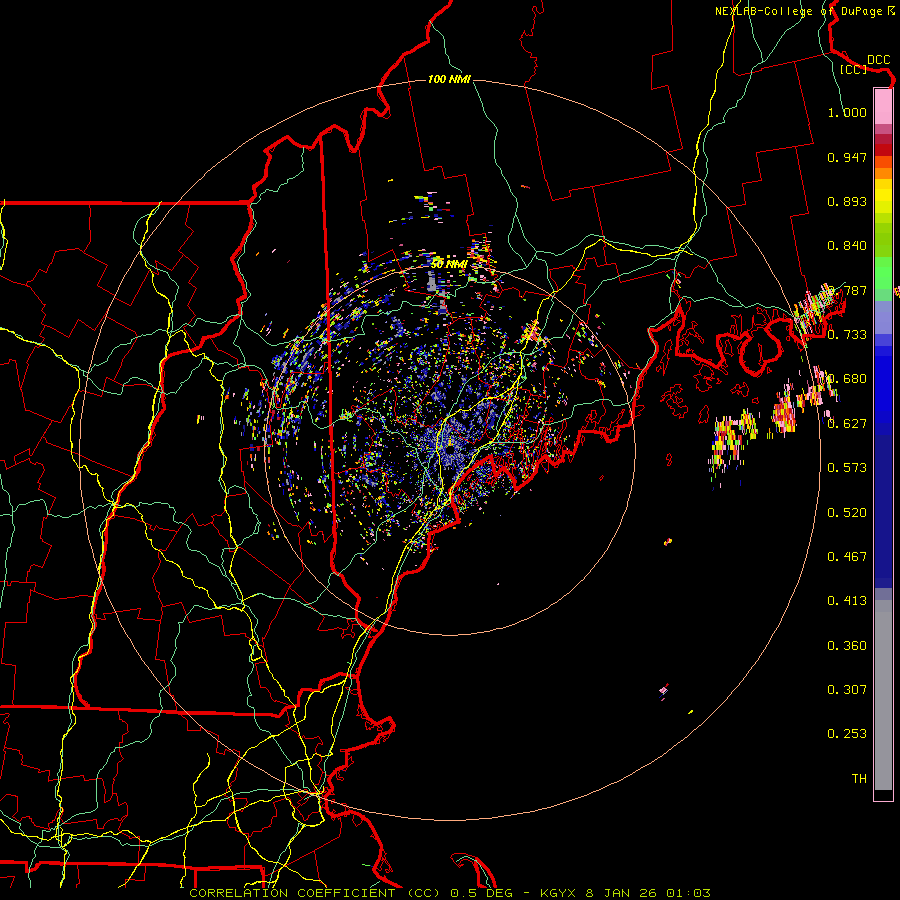Click the DCC legend title
Image resolution: width=900 pixels, height=900 pixels.
point(878,60)
